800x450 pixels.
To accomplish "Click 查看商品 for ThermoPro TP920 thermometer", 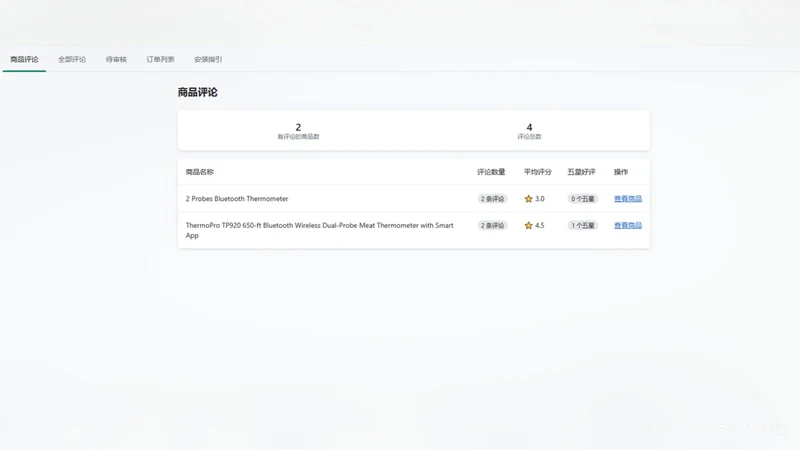I will 628,226.
